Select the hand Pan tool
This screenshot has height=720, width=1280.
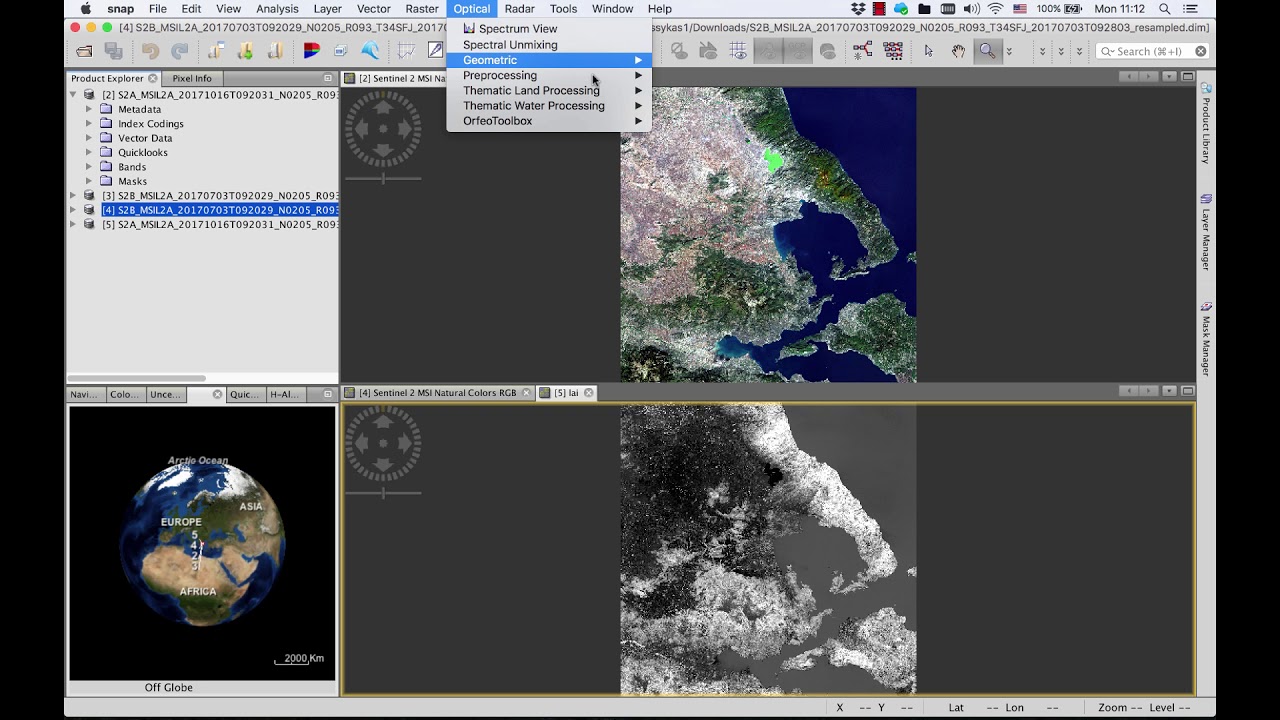tap(958, 51)
